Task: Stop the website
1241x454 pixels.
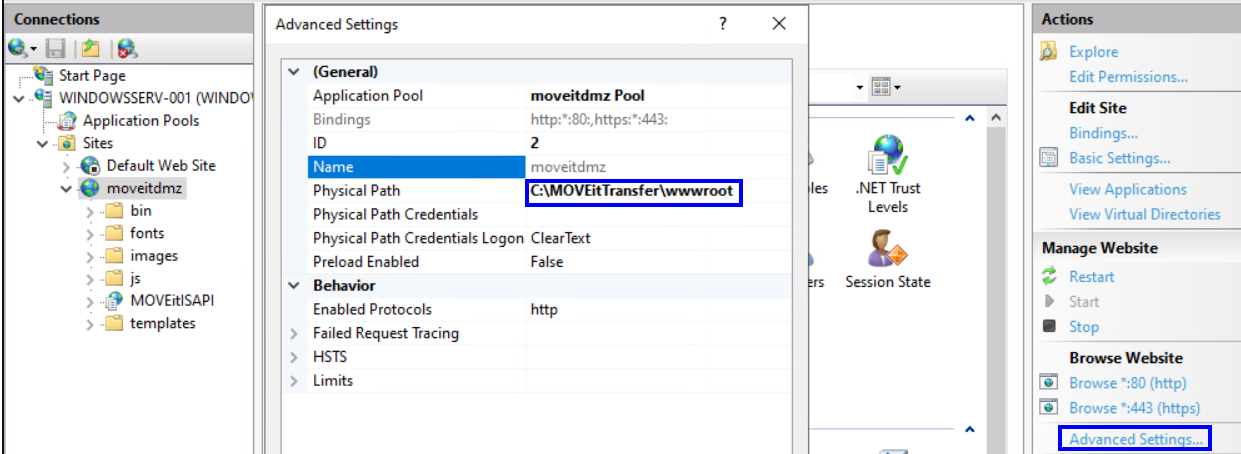Action: [x=1084, y=327]
